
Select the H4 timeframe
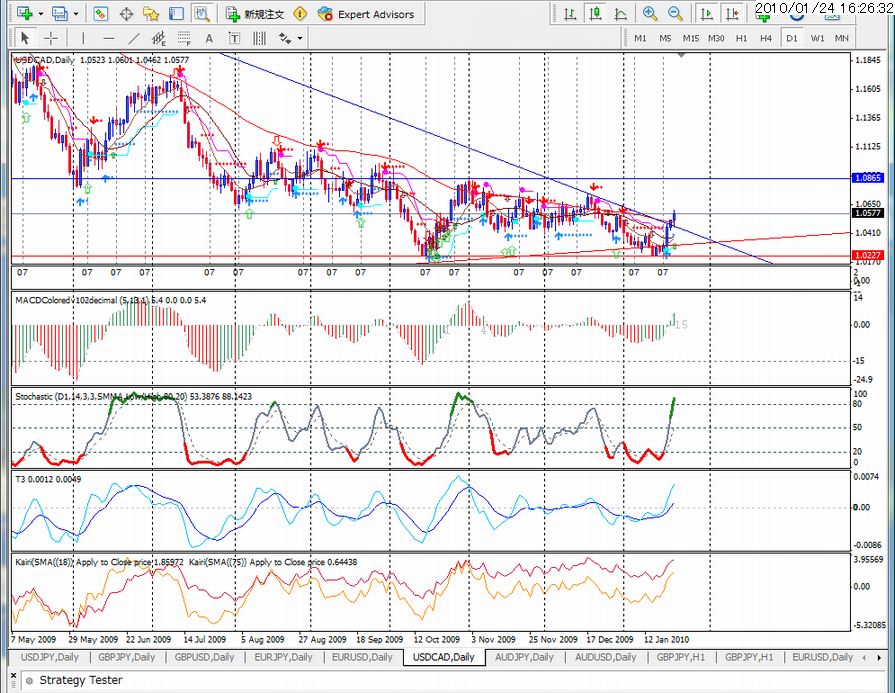(766, 38)
